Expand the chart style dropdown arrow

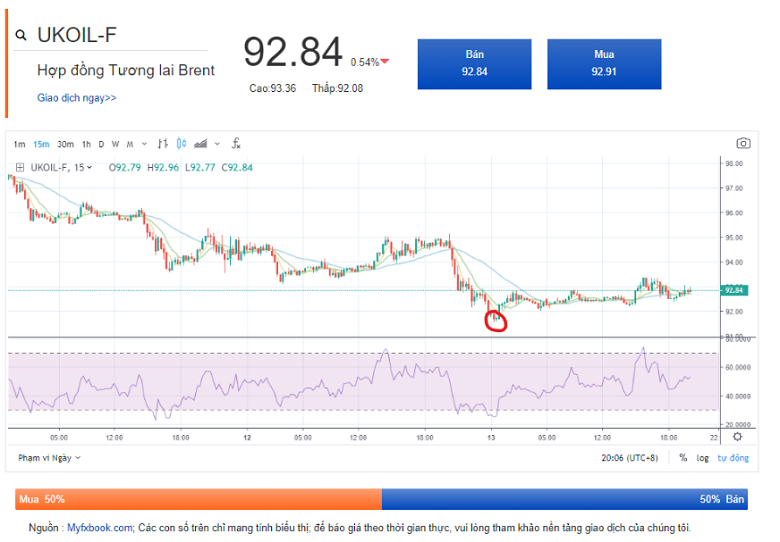tap(216, 144)
